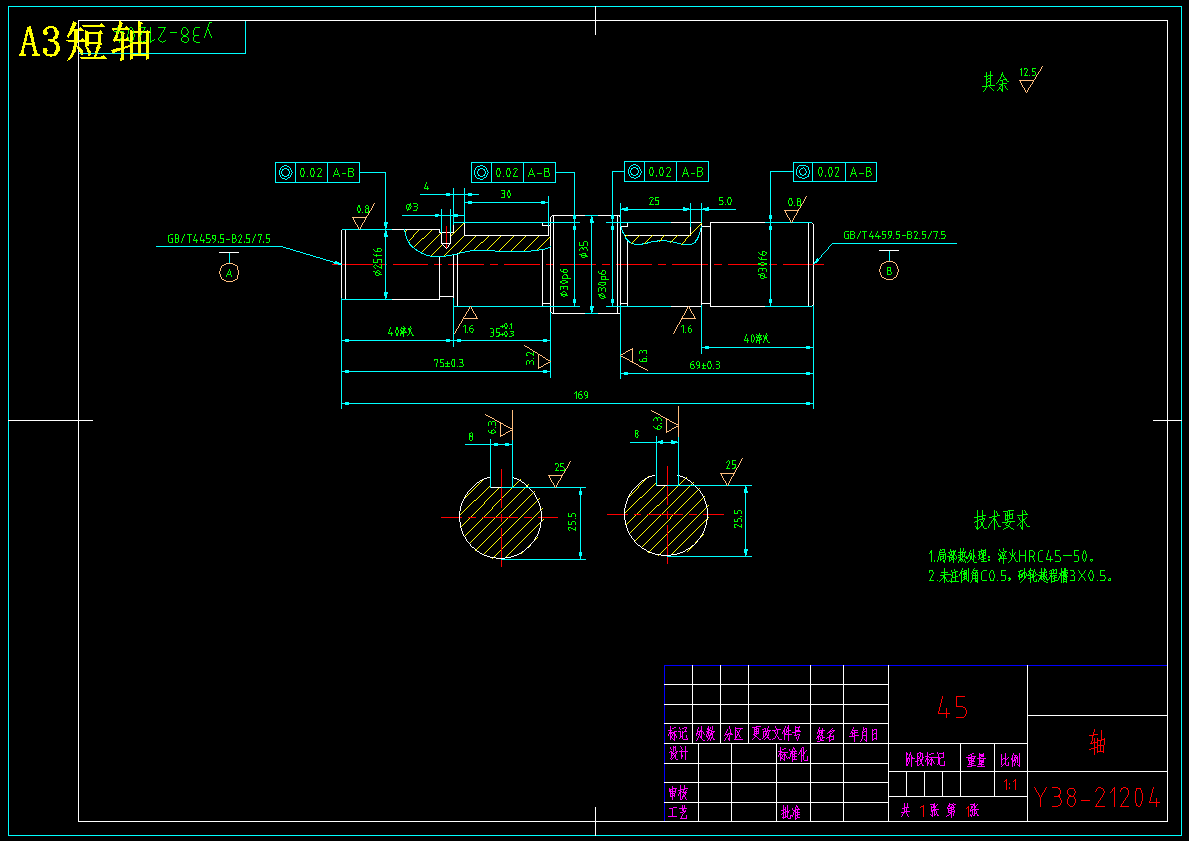This screenshot has width=1189, height=841.
Task: Click the "1:1" scale value
Action: tap(1010, 785)
